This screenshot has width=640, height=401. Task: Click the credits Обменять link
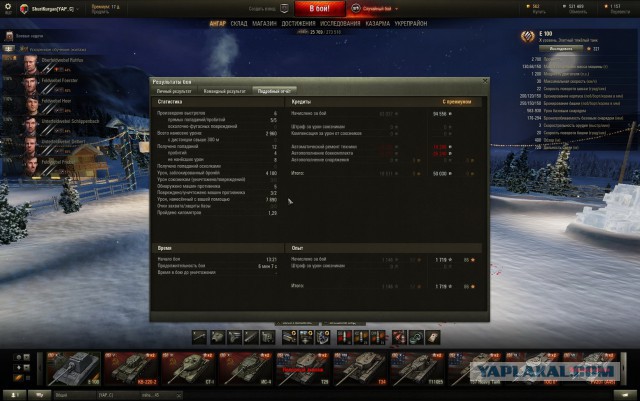tap(578, 12)
